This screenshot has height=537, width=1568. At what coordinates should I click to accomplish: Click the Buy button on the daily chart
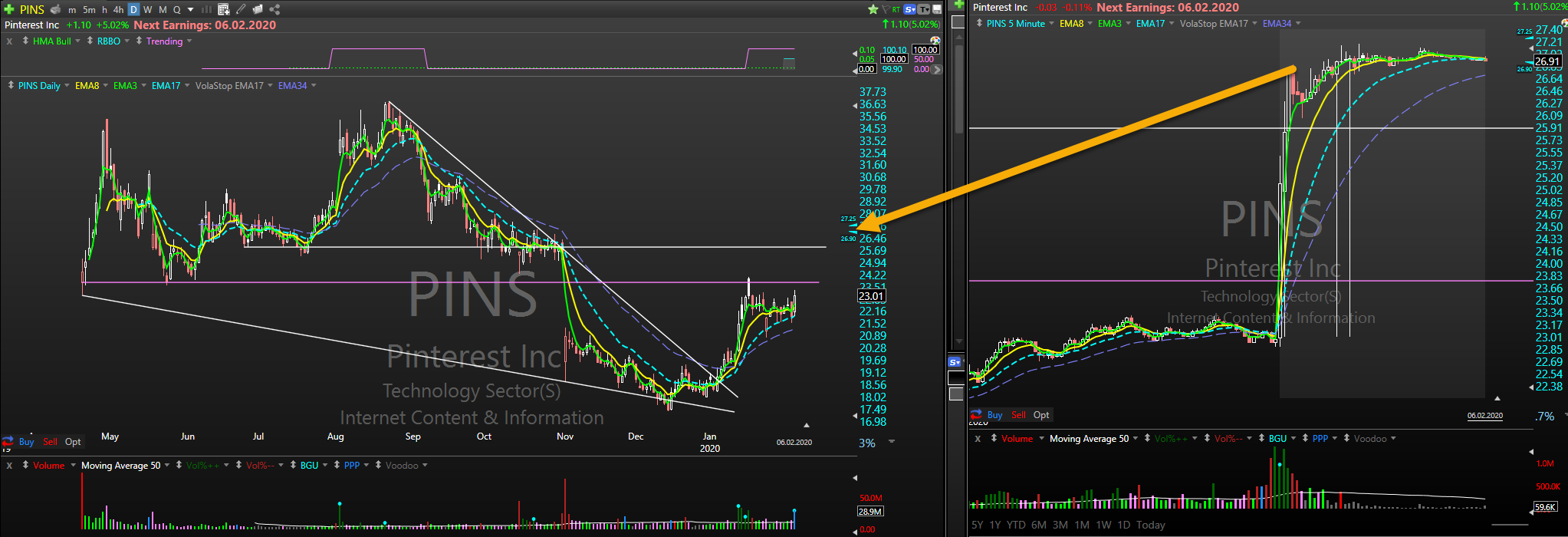26,442
